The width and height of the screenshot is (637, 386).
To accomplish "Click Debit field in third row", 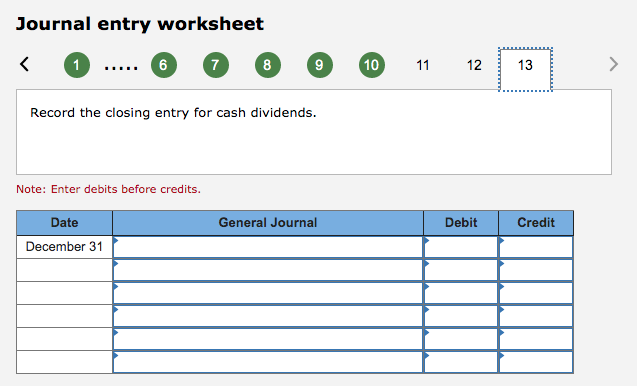I will (x=461, y=293).
